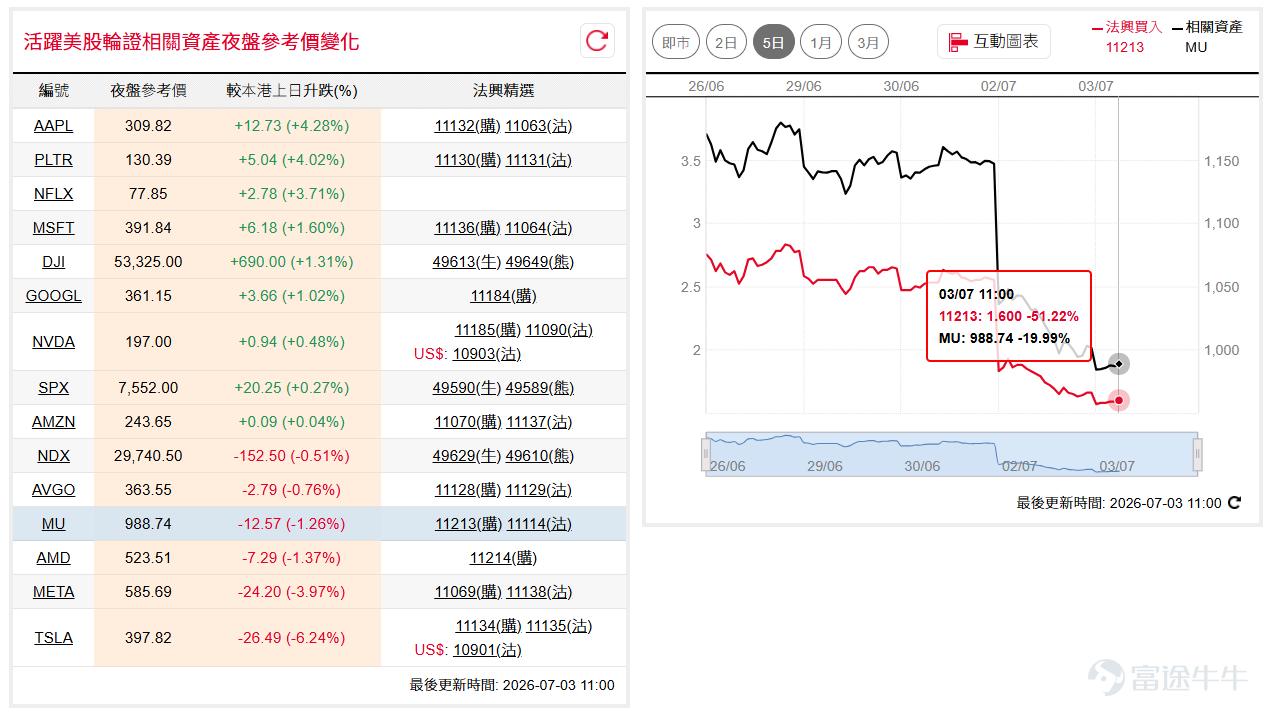
Task: Click the left handle of the range navigator
Action: pyautogui.click(x=706, y=455)
